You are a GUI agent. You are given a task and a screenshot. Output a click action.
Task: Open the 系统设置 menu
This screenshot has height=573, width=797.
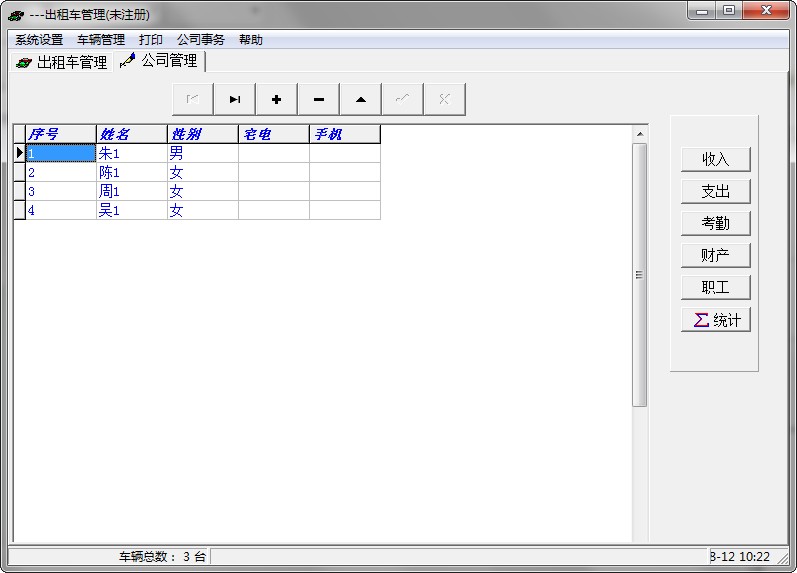[x=39, y=40]
